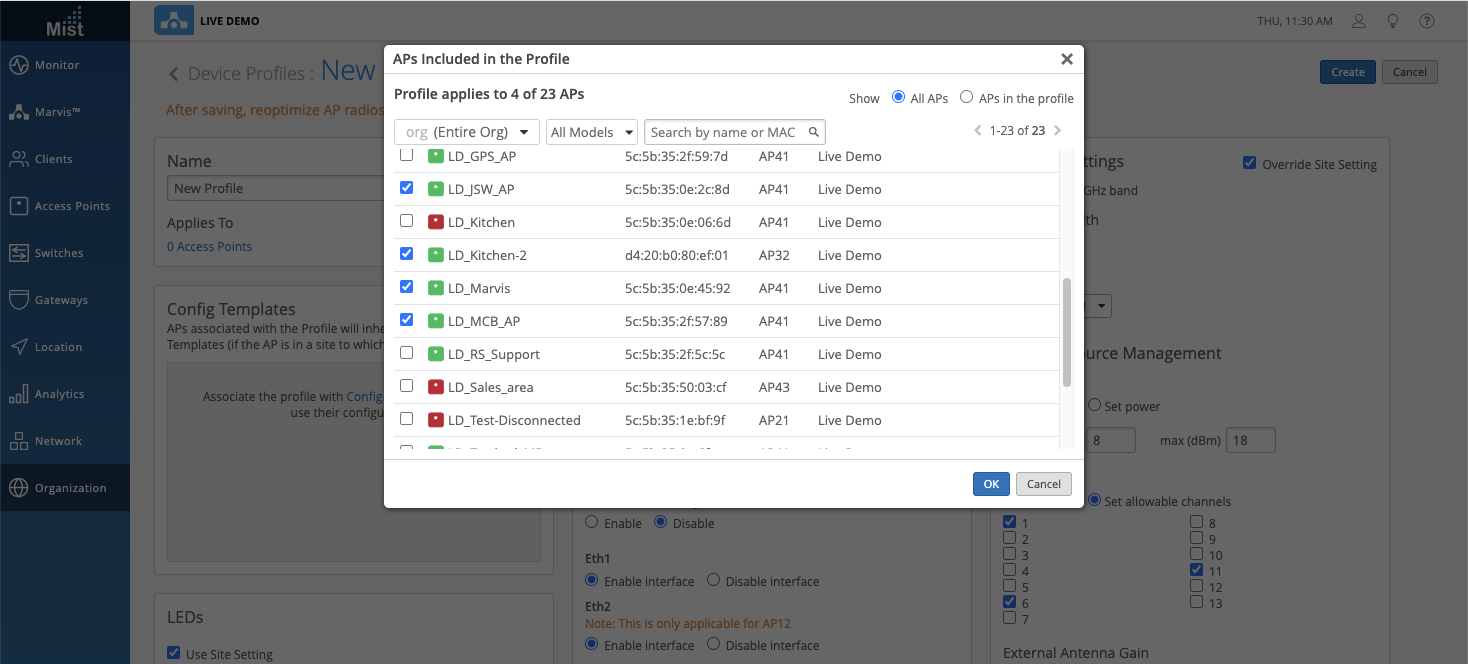Open the Location arrow icon

coord(19,347)
